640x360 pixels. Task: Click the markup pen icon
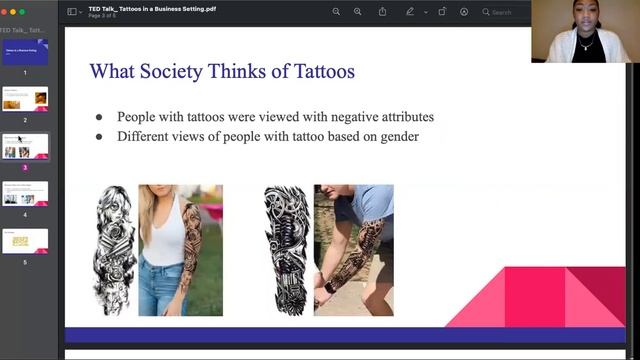pos(410,12)
